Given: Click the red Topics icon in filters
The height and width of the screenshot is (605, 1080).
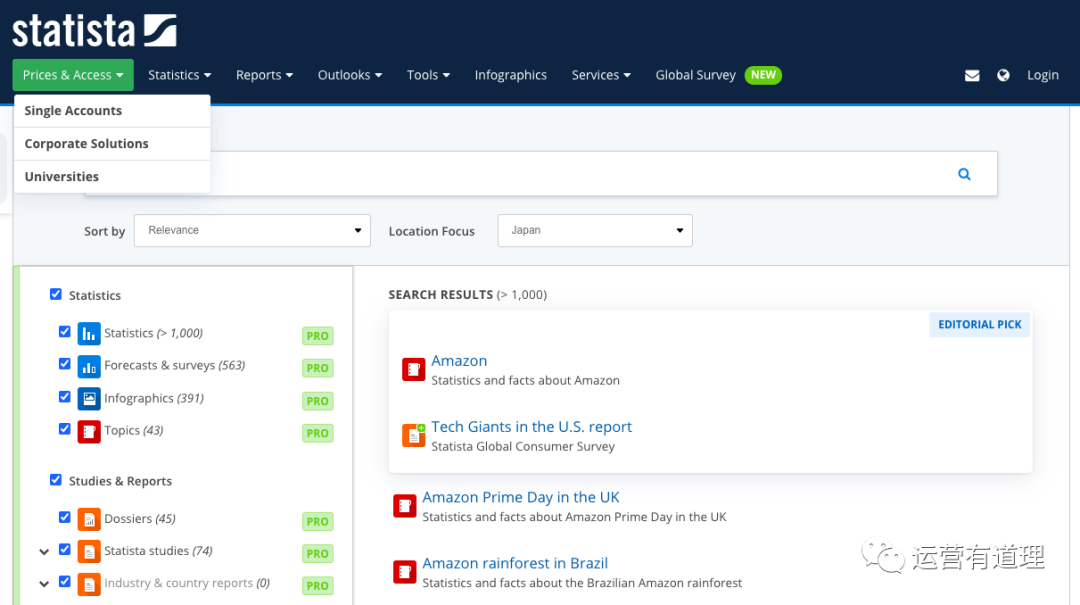Looking at the screenshot, I should (x=89, y=431).
